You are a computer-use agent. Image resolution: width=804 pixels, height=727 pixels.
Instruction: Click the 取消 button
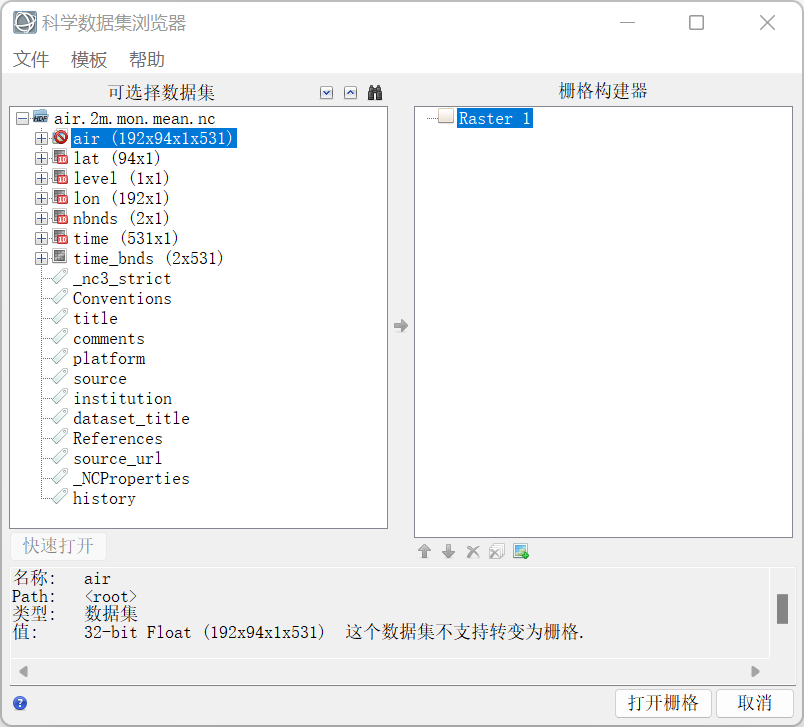755,702
